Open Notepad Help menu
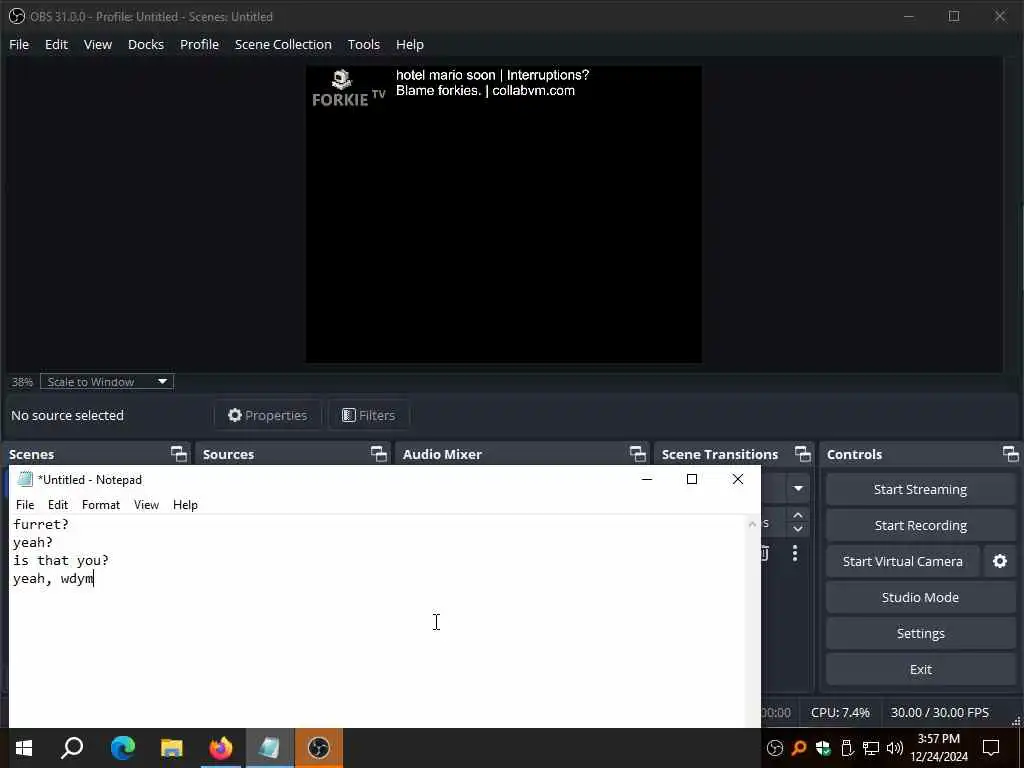The height and width of the screenshot is (768, 1024). pyautogui.click(x=185, y=505)
